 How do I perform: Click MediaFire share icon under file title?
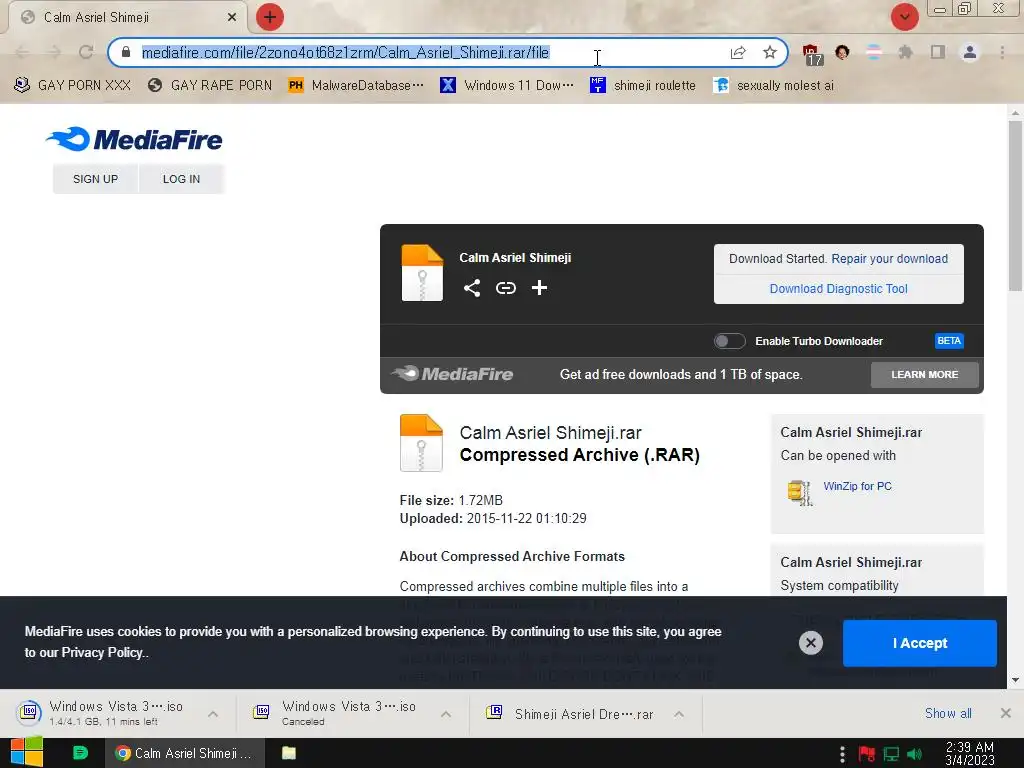[x=472, y=288]
